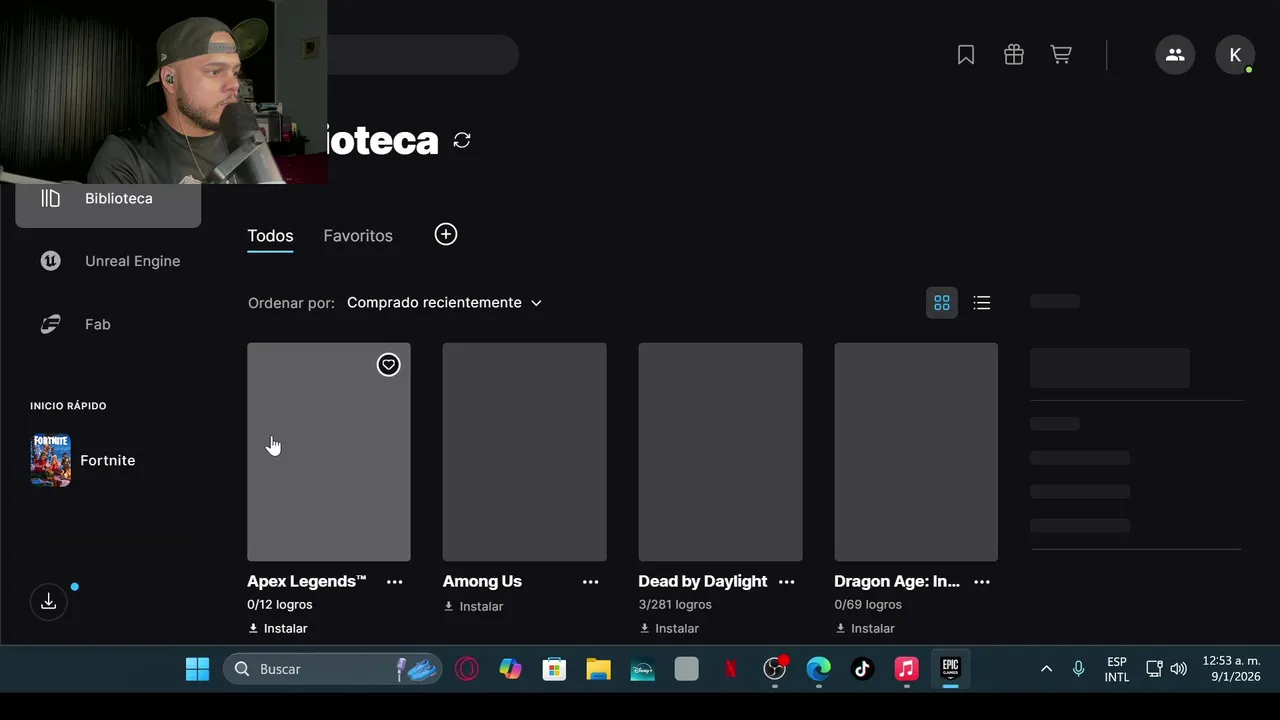Viewport: 1280px width, 720px height.
Task: Click the volume speaker tray icon
Action: 1178,669
